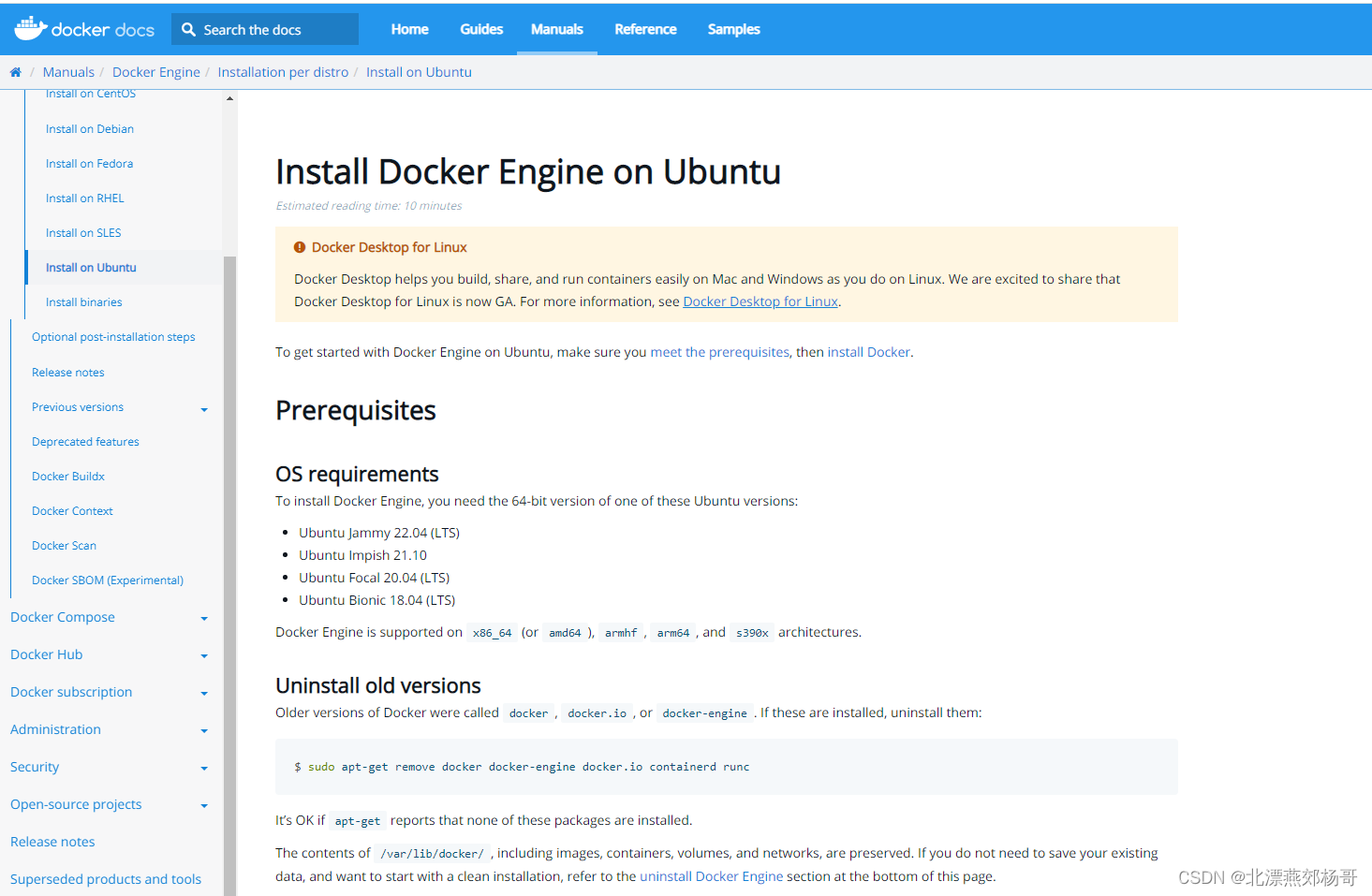Click Install on Ubuntu breadcrumb
The height and width of the screenshot is (896, 1372).
(419, 72)
